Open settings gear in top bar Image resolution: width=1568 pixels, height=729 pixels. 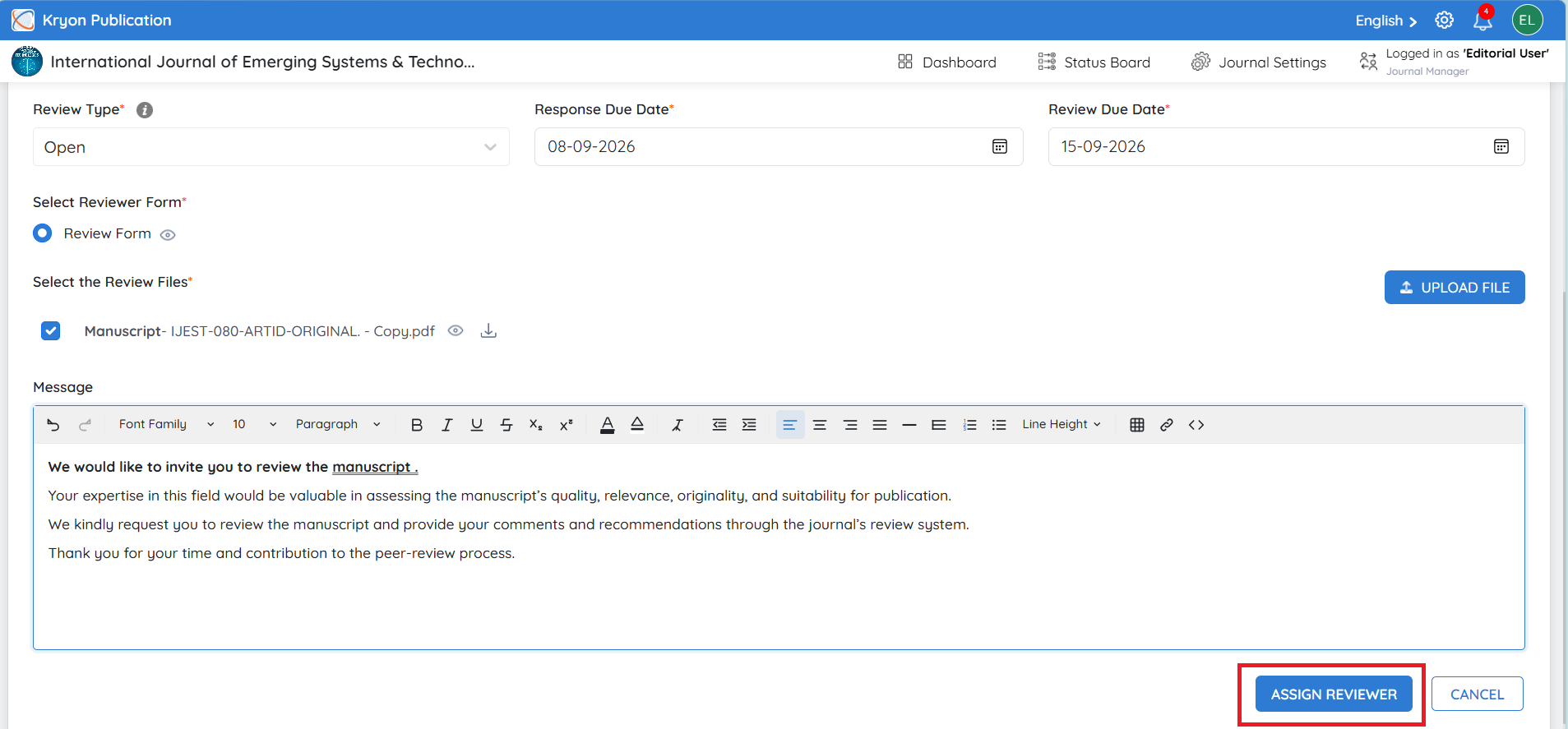point(1445,20)
